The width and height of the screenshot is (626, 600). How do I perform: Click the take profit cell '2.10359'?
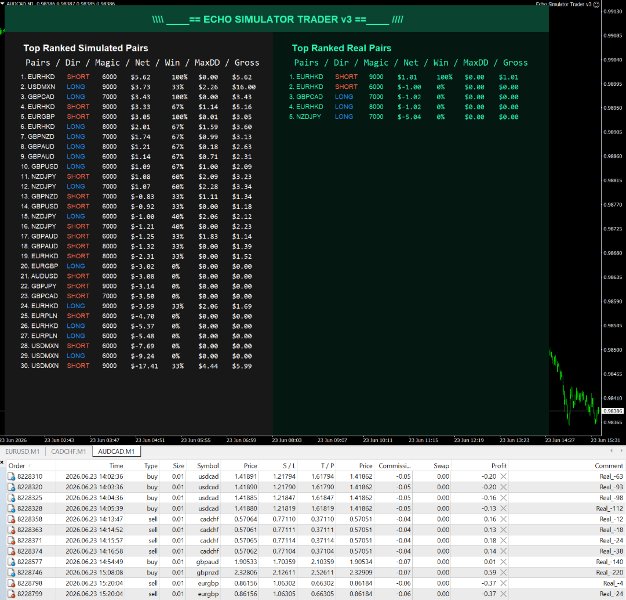(323, 562)
